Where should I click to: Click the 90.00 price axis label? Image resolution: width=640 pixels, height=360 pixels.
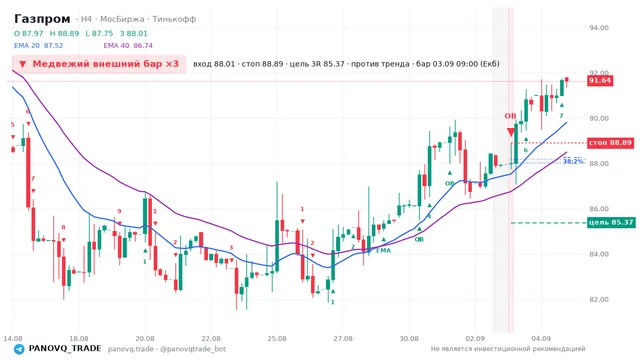[599, 118]
